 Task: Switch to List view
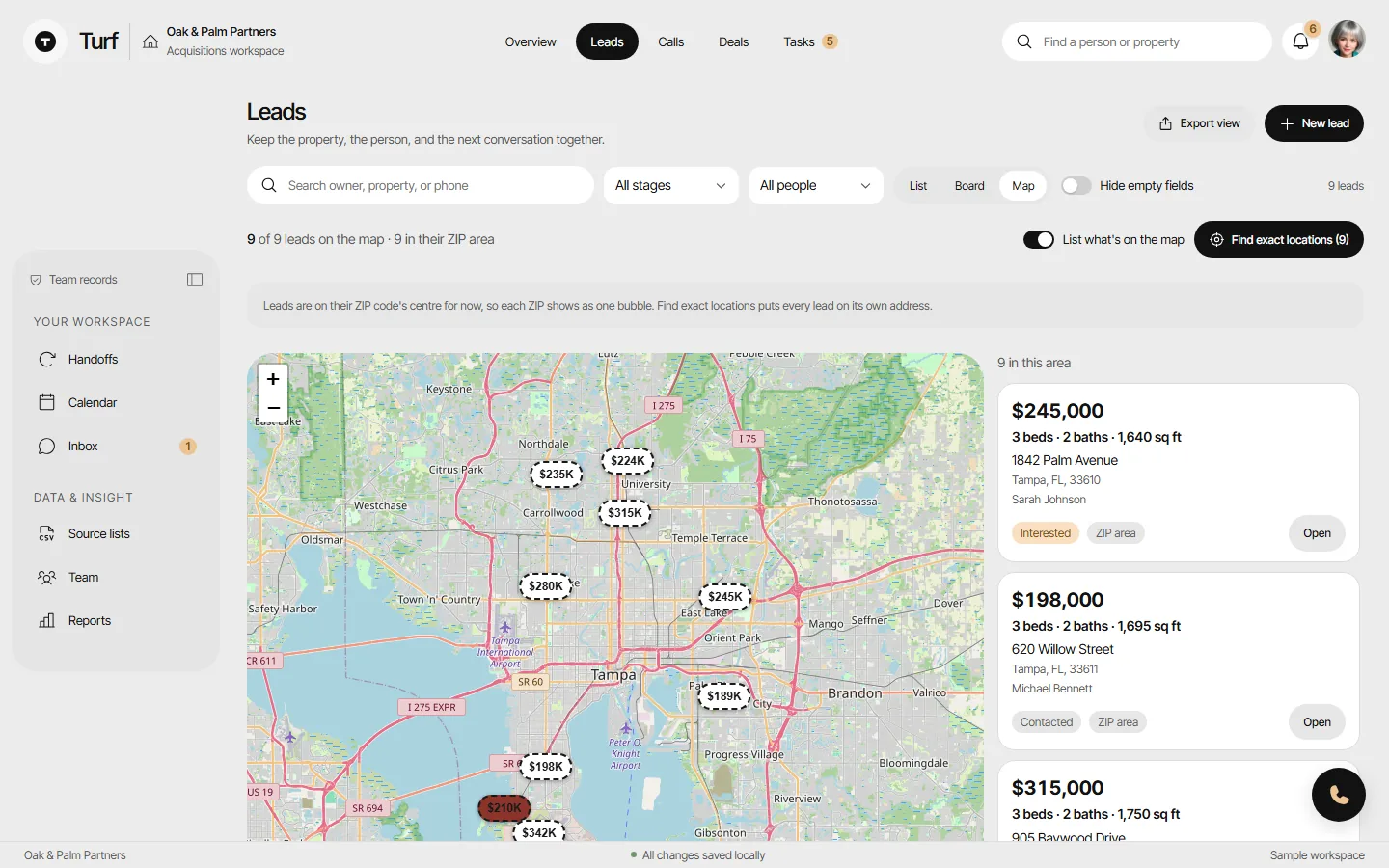[918, 186]
